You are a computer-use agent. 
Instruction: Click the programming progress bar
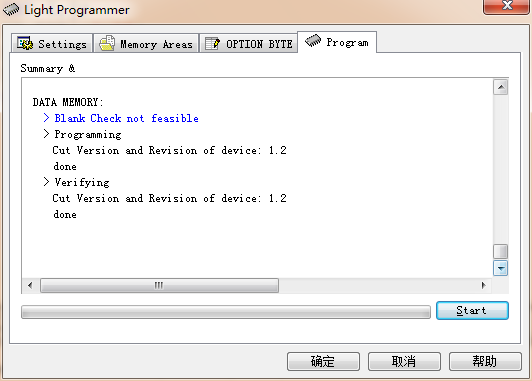226,312
